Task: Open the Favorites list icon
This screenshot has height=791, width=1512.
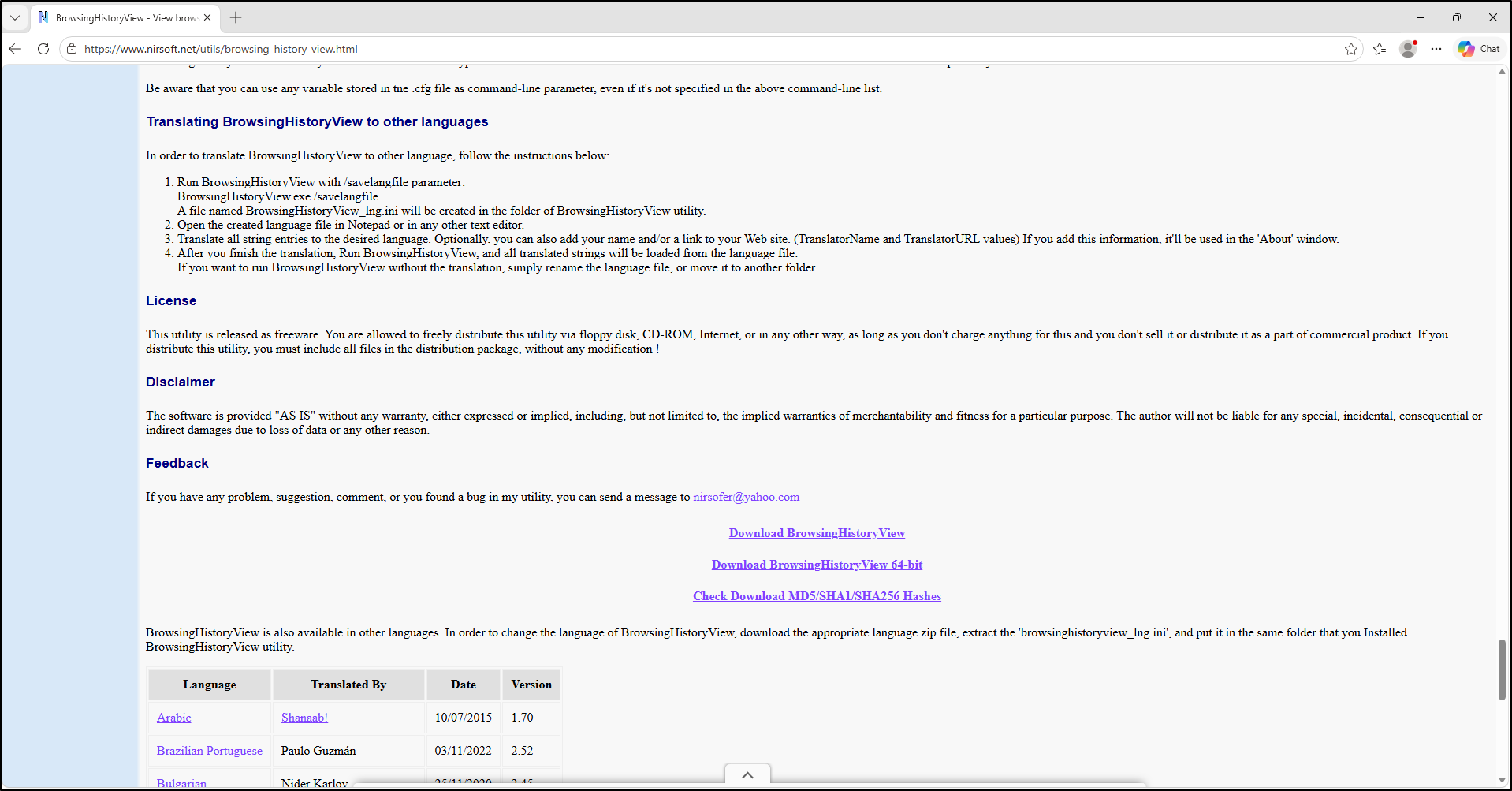Action: coord(1380,49)
